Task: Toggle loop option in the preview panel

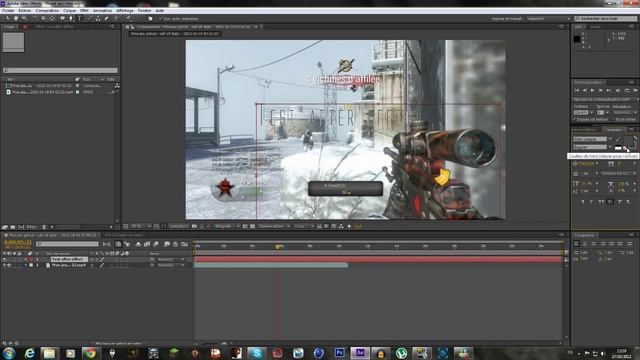Action: coord(627,90)
